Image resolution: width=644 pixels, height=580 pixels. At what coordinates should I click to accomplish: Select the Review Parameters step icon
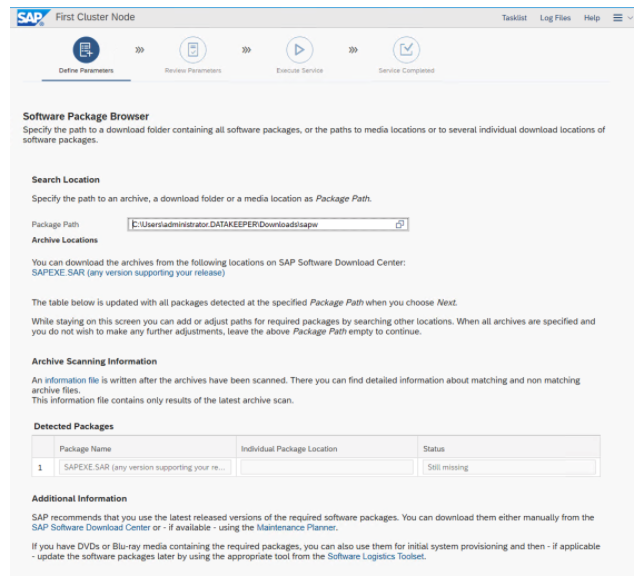click(x=193, y=50)
